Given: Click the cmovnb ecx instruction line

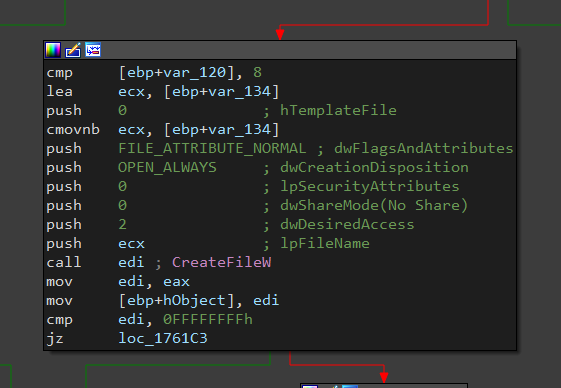Looking at the screenshot, I should [x=163, y=130].
